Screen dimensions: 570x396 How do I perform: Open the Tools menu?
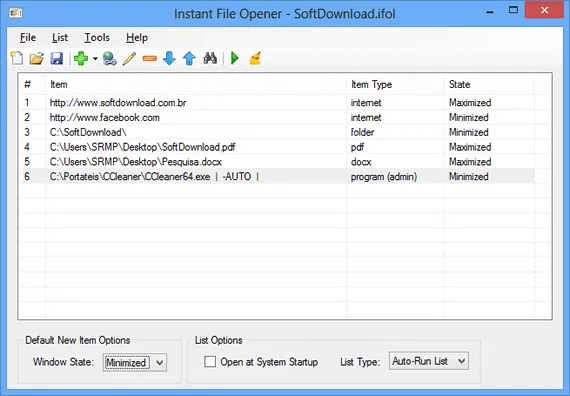(97, 37)
